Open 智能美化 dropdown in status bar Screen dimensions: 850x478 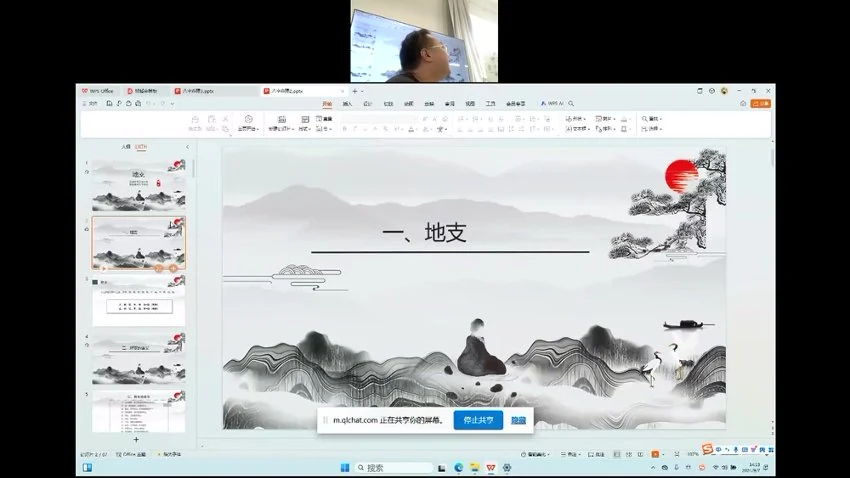click(536, 454)
